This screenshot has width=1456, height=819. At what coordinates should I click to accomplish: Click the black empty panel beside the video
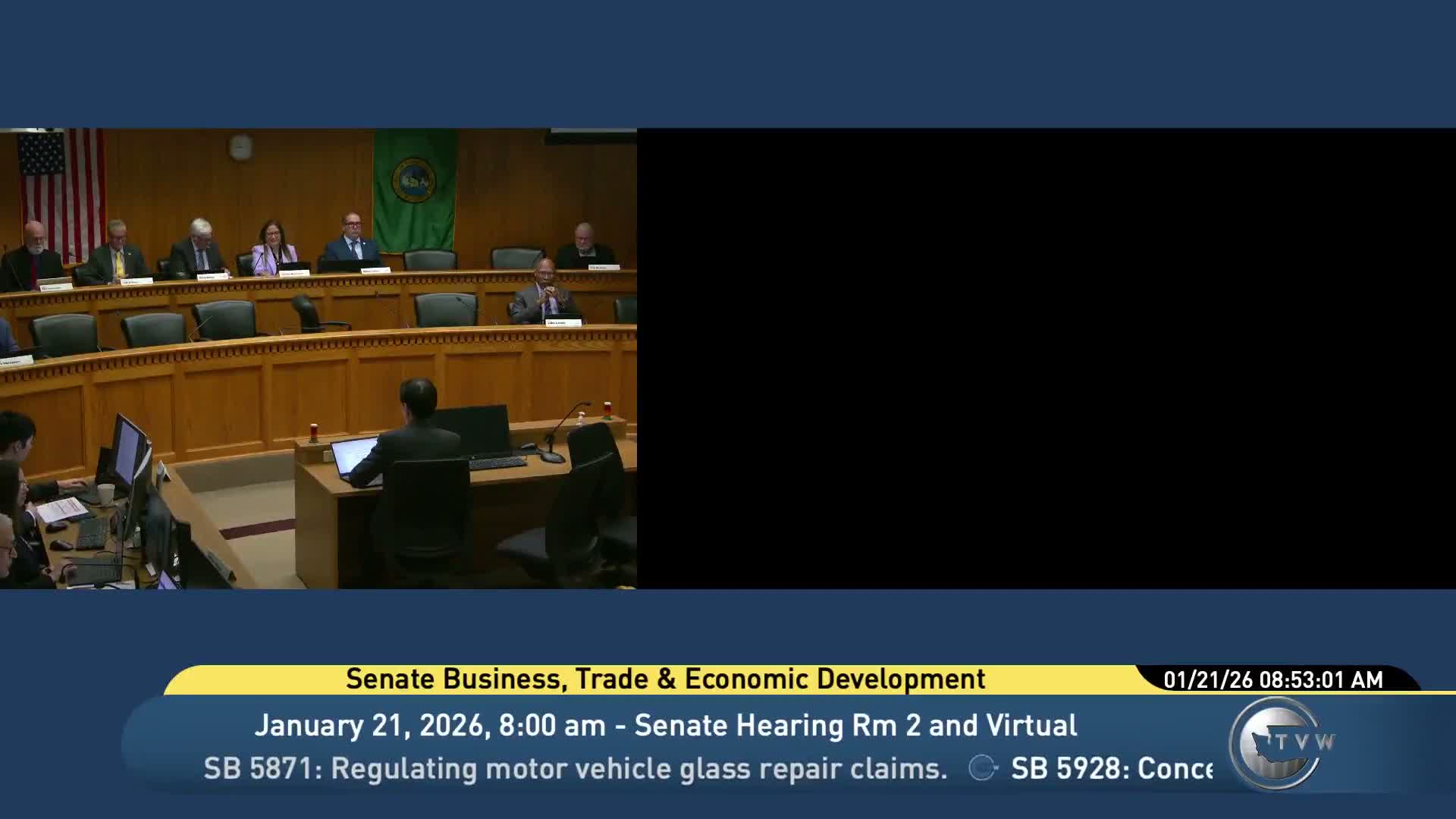(1046, 358)
